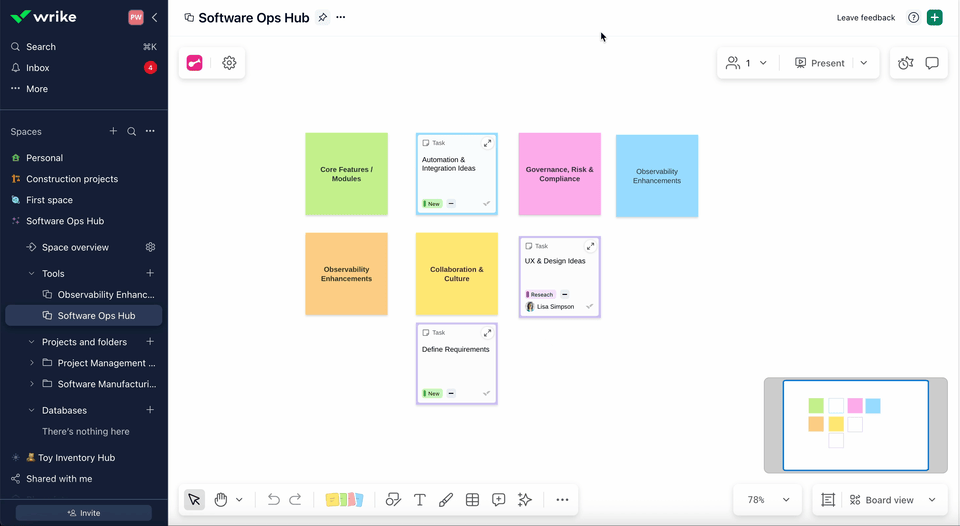Image resolution: width=960 pixels, height=526 pixels.
Task: Expand the Project Management folder
Action: click(32, 363)
